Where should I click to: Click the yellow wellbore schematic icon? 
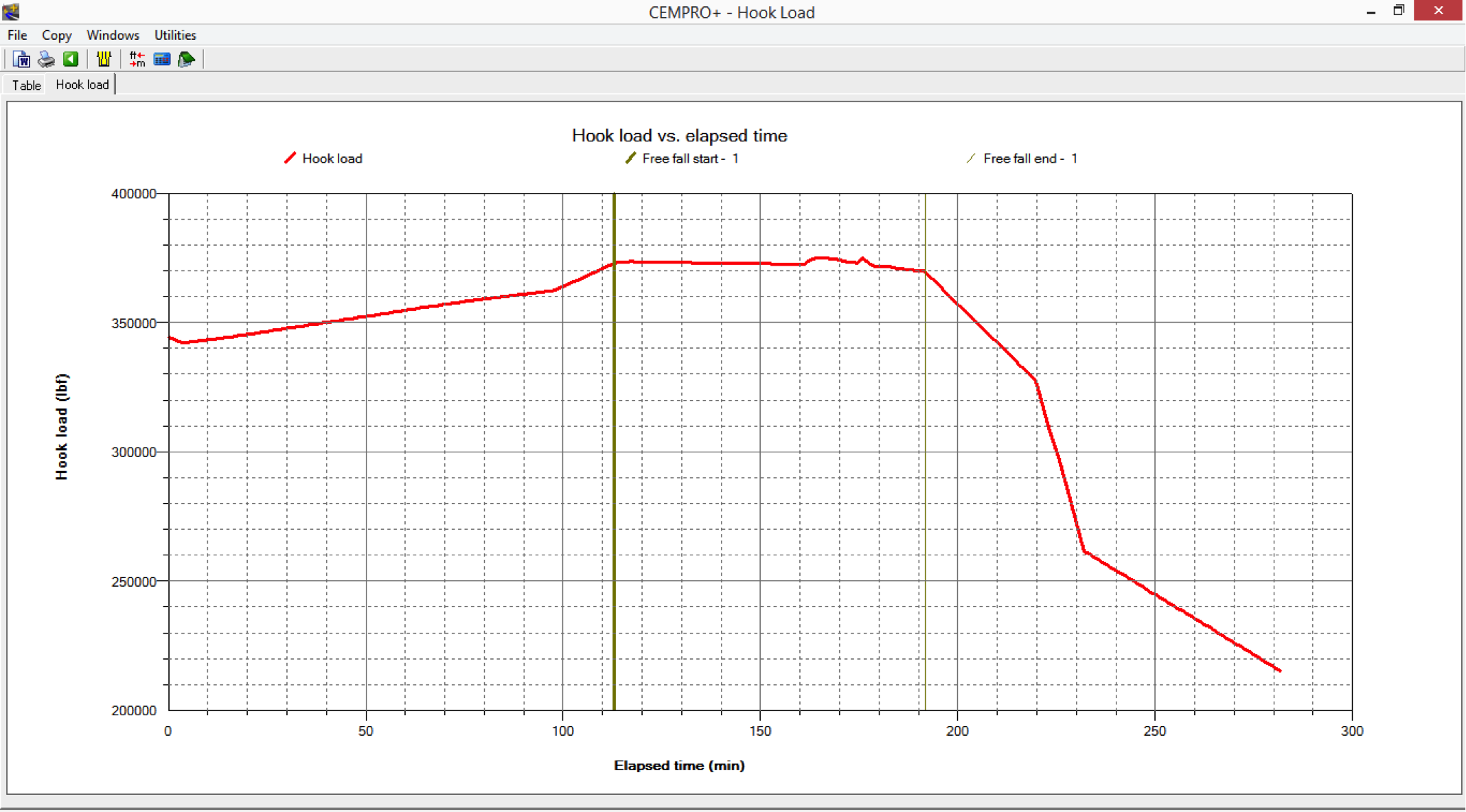click(104, 60)
